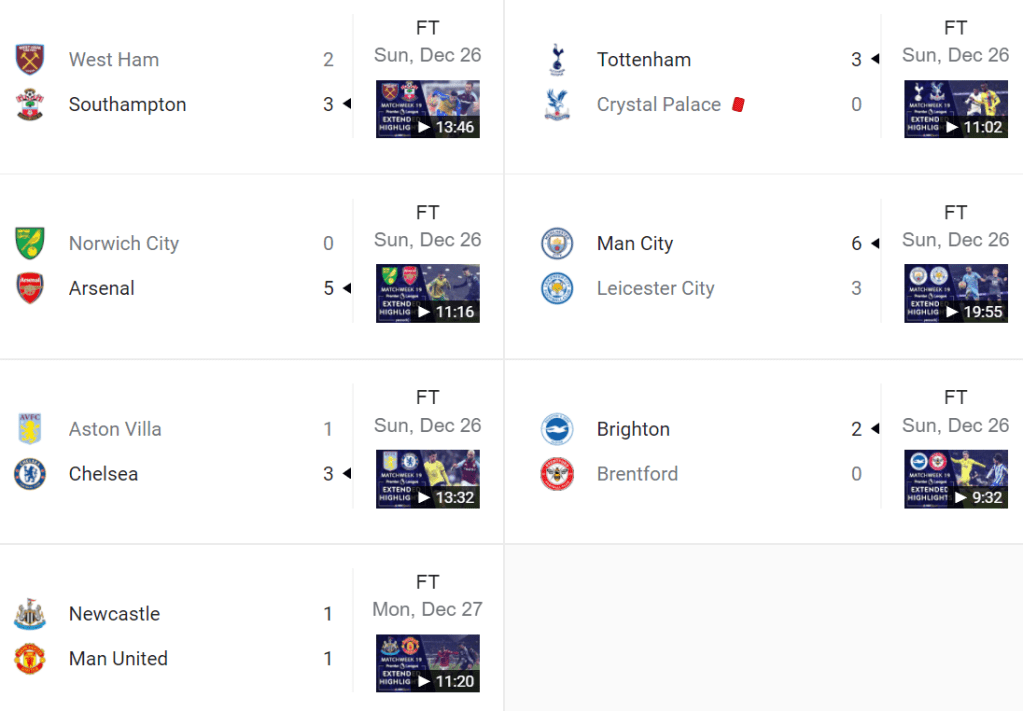Click the Crystal Palace club crest

click(557, 104)
